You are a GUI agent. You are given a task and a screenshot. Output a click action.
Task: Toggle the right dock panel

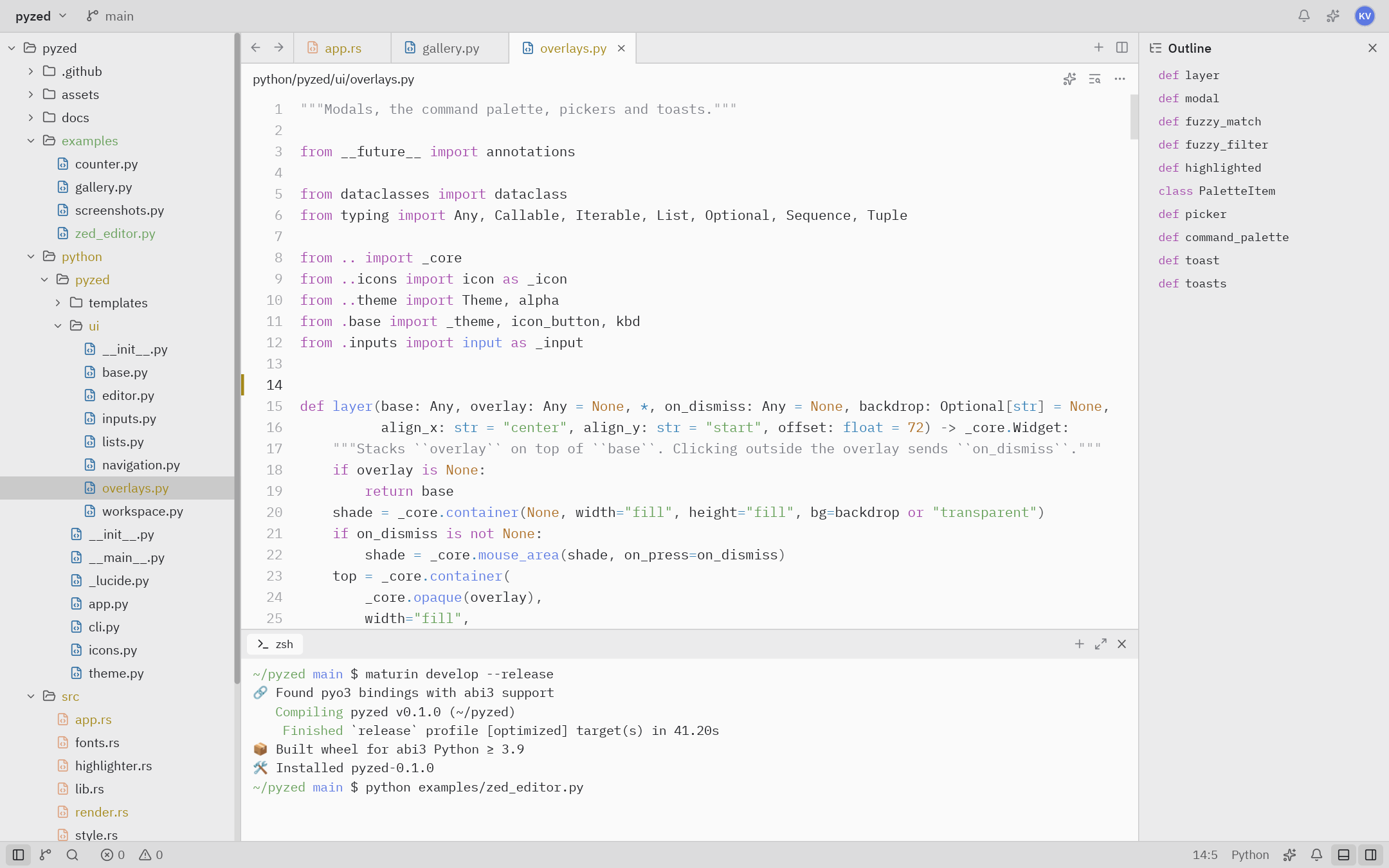(1370, 854)
